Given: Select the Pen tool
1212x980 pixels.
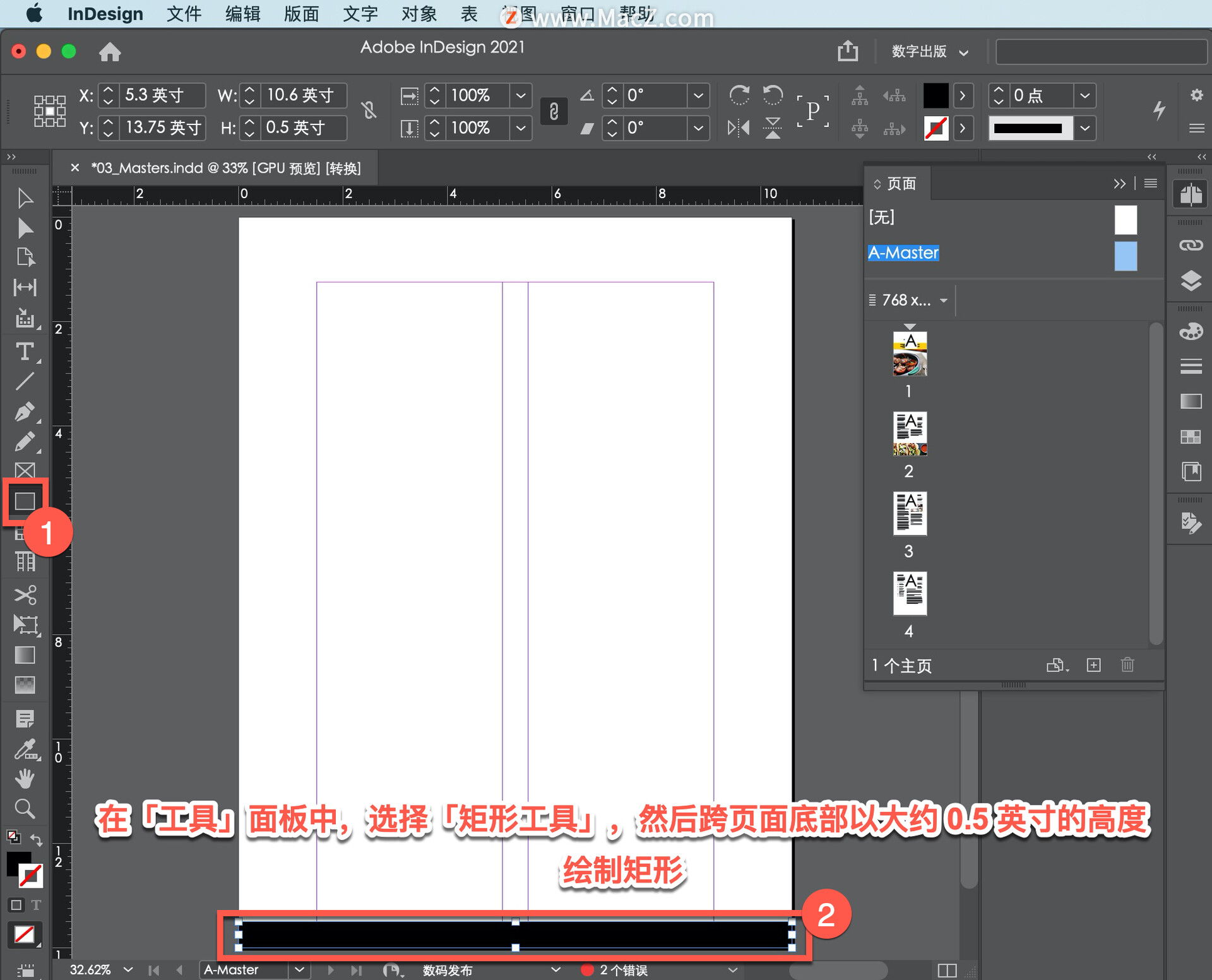Looking at the screenshot, I should (x=25, y=411).
